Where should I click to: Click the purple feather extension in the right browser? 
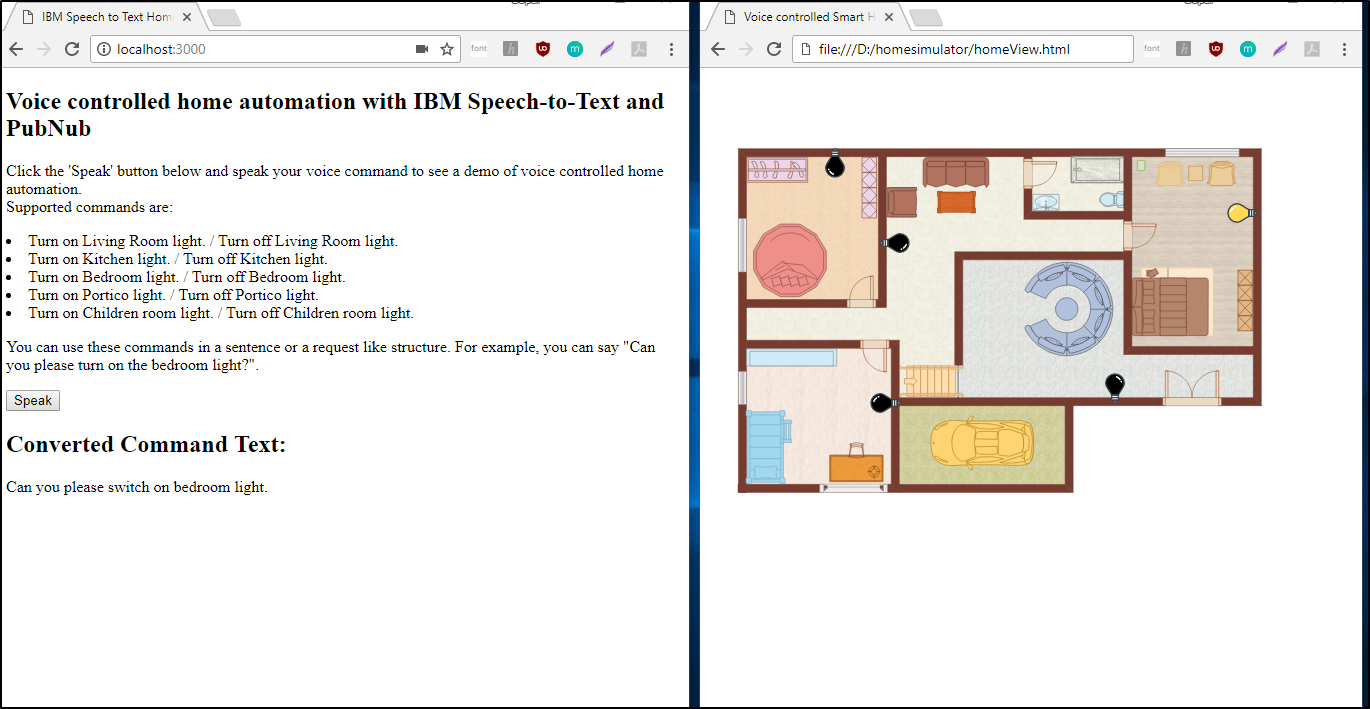[x=1280, y=49]
